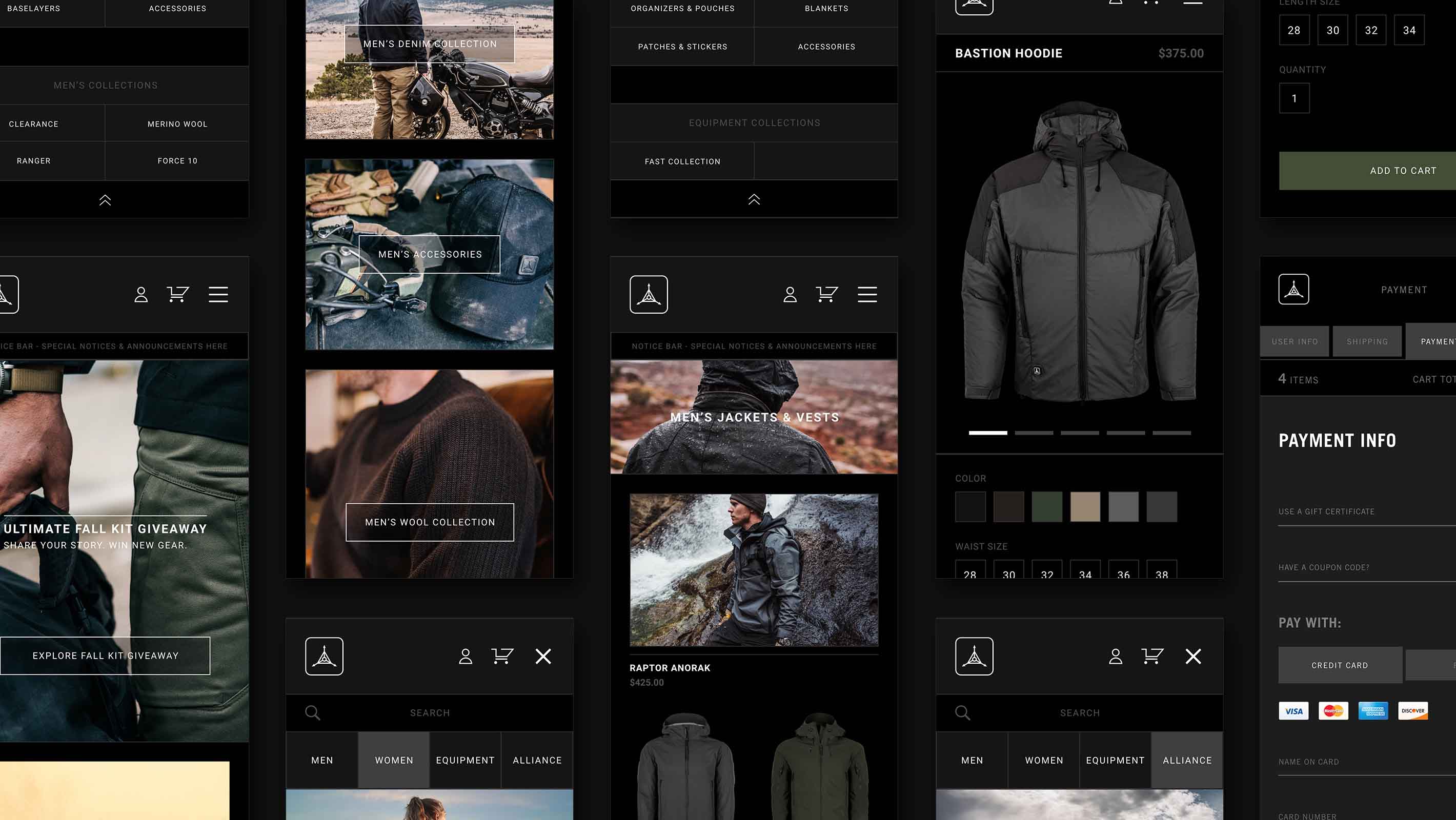Select the Visa payment icon
This screenshot has height=820, width=1456.
coord(1294,710)
